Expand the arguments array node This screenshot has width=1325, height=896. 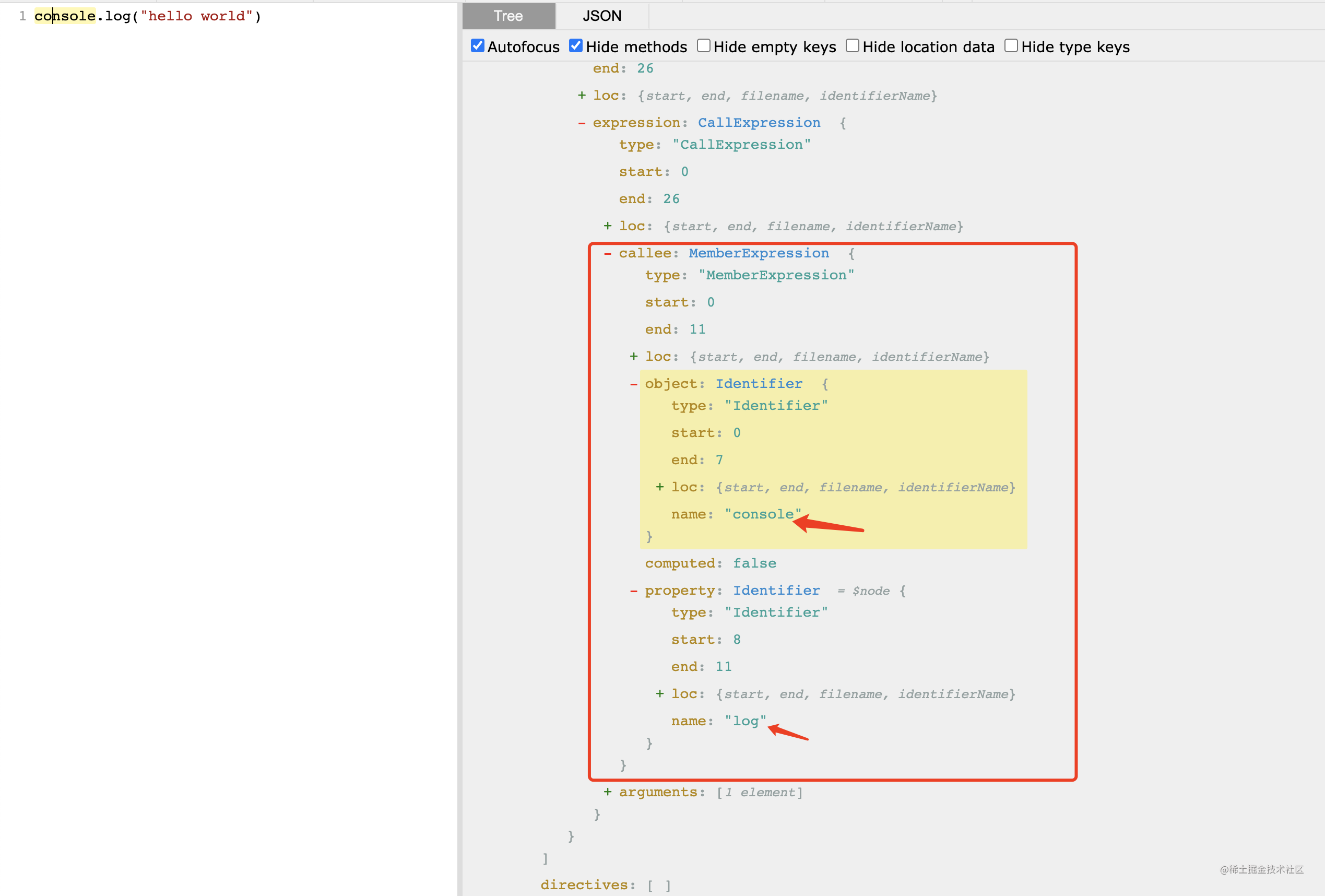coord(607,792)
